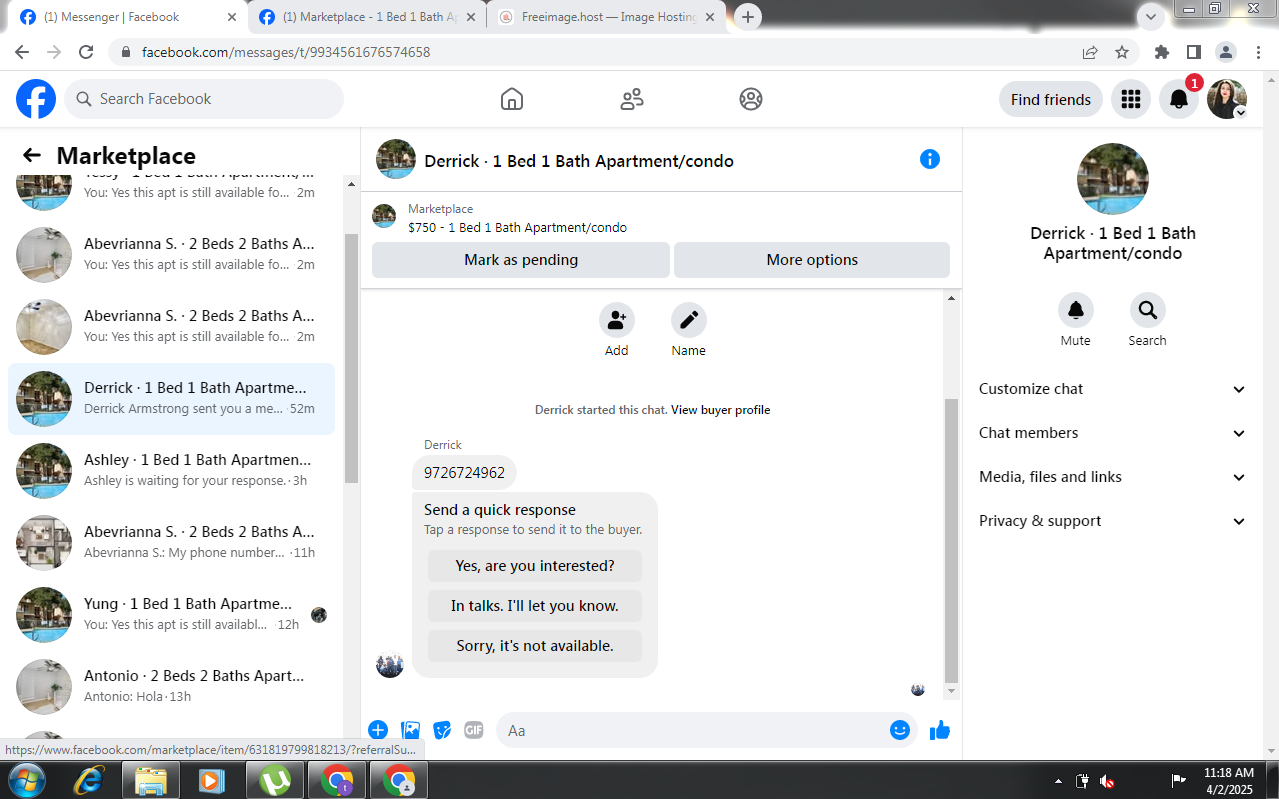This screenshot has height=799, width=1279.
Task: Reload the page in Chrome
Action: click(86, 52)
